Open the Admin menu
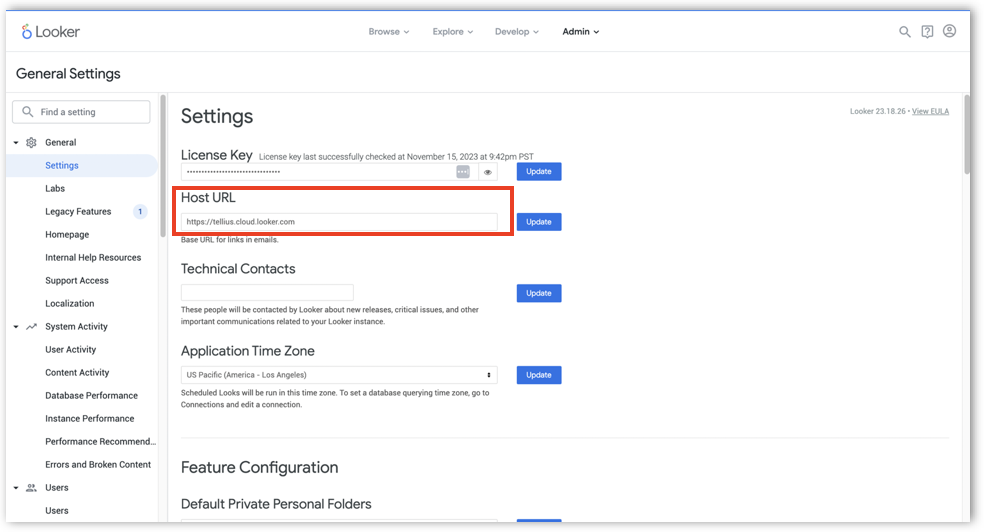This screenshot has height=532, width=984. (580, 32)
